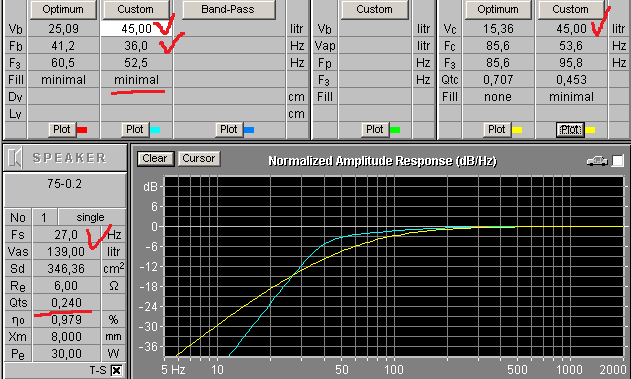Click Custom button in the Vap/Fp panel
This screenshot has height=379, width=631.
(x=374, y=9)
